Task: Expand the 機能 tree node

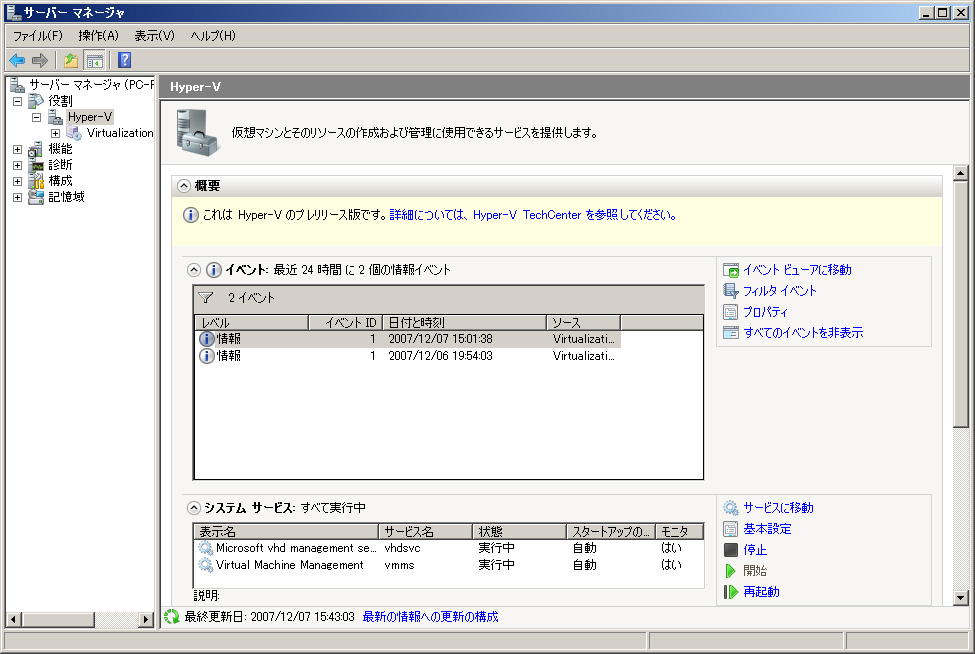Action: 17,149
